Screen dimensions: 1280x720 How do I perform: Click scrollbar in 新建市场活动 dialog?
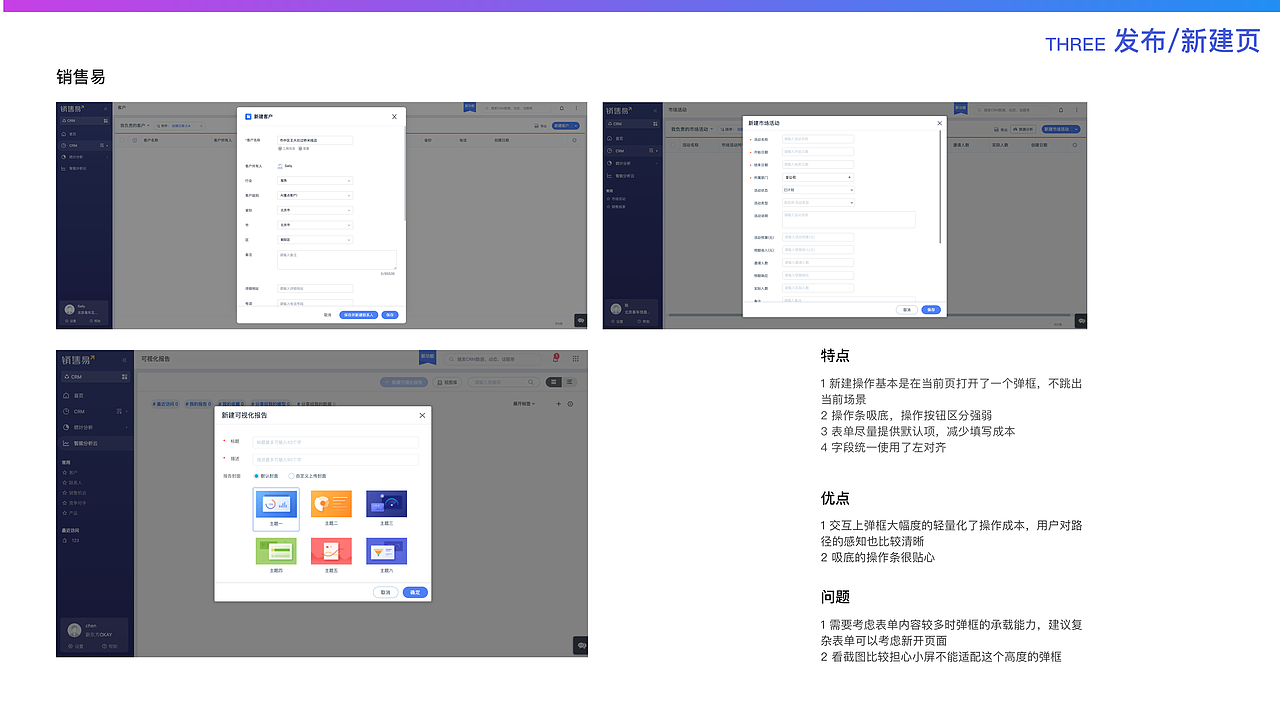pos(941,188)
